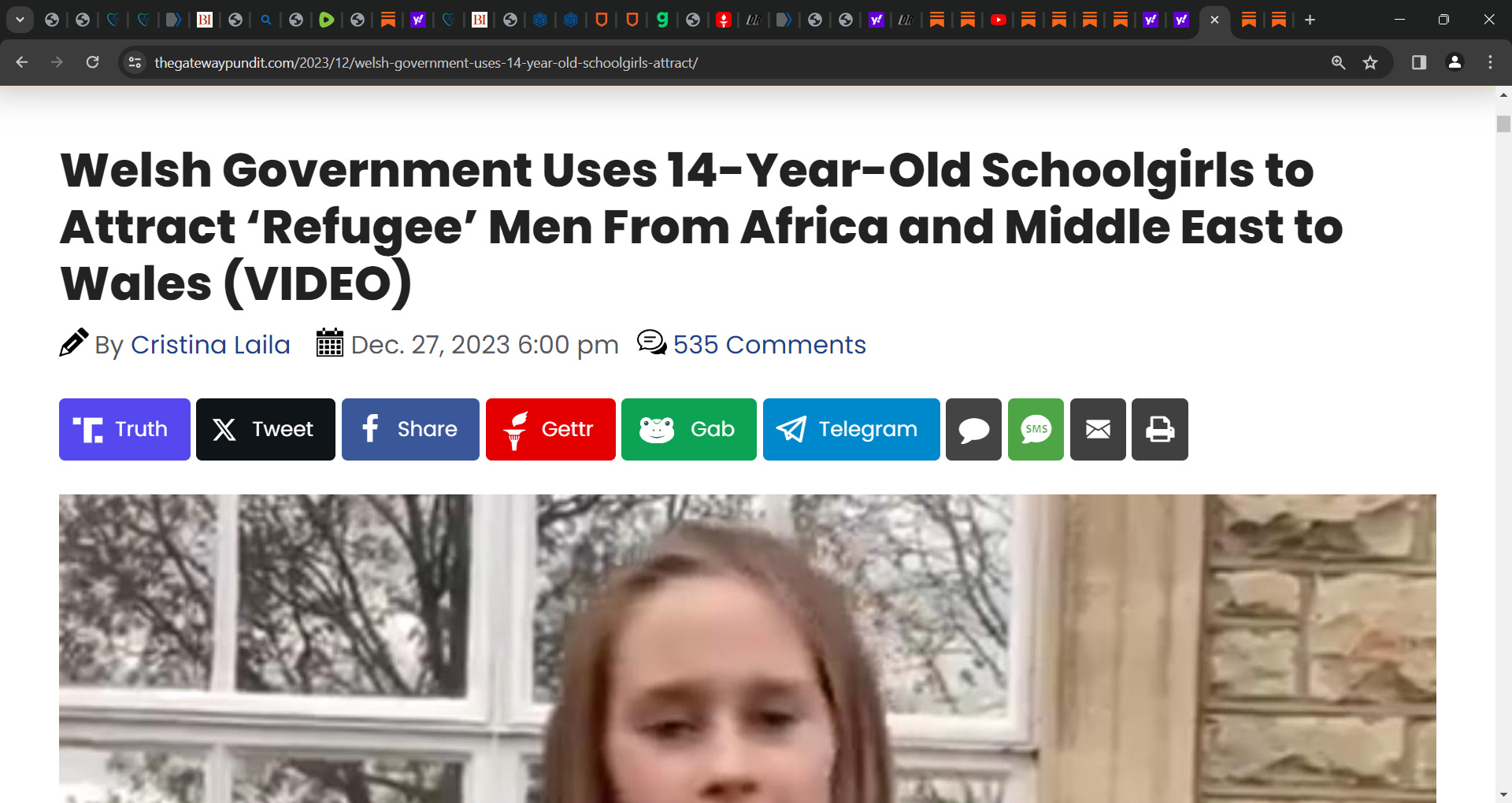Open the zoom magnifier in address bar
The width and height of the screenshot is (1512, 803).
coord(1338,62)
